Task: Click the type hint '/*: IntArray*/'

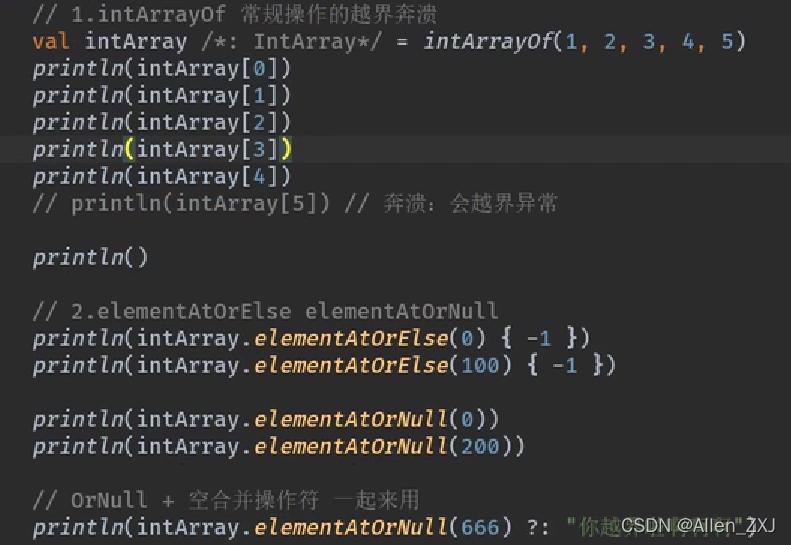Action: 292,41
